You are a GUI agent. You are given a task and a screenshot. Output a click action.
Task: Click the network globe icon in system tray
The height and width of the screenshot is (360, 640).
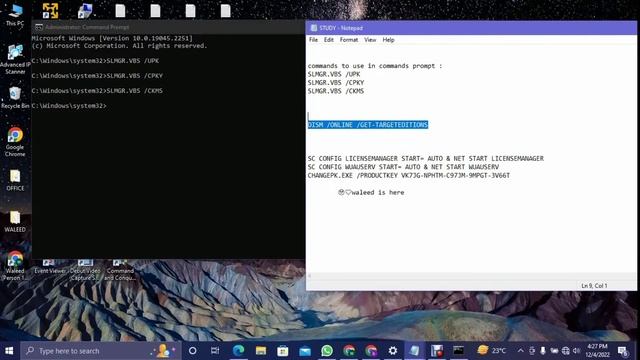click(566, 351)
